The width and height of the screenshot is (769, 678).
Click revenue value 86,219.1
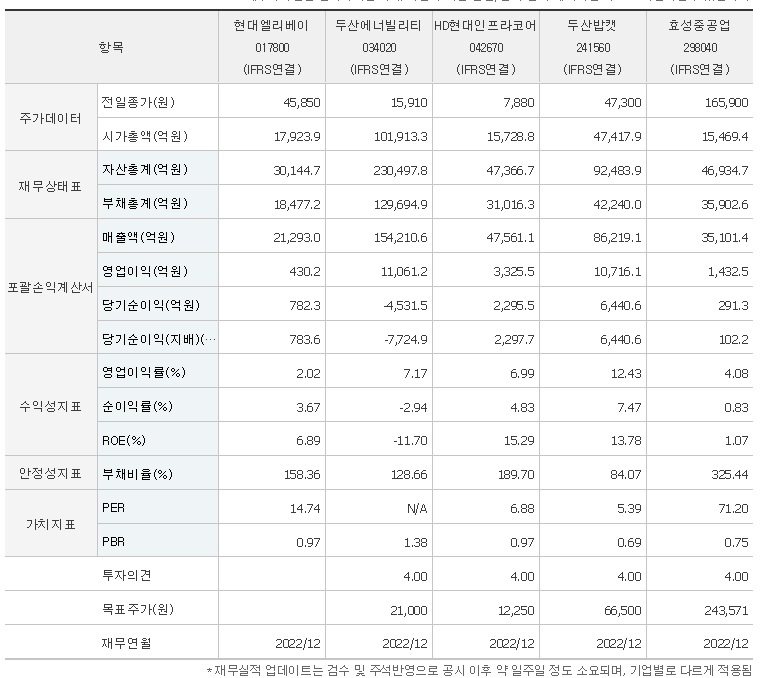[617, 238]
